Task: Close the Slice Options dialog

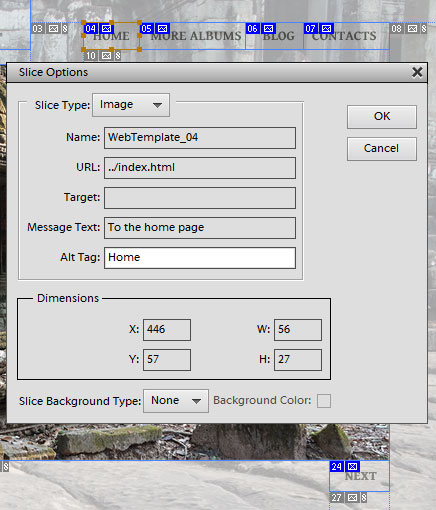Action: click(x=417, y=72)
